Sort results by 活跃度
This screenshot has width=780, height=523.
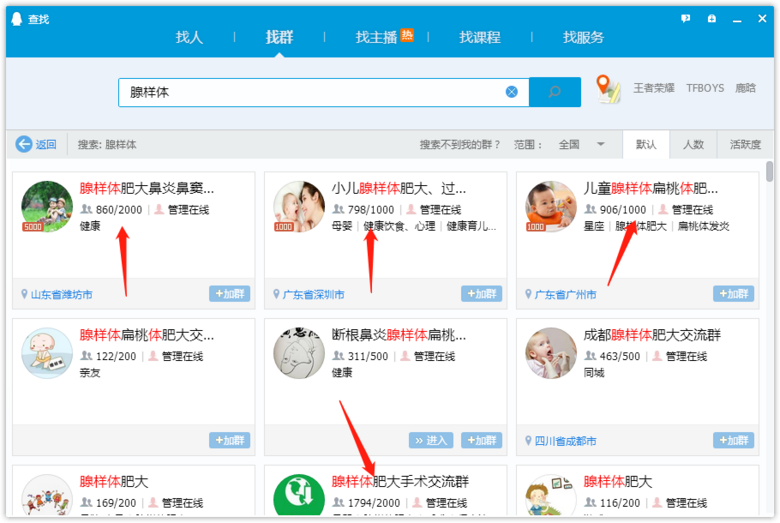(x=745, y=144)
